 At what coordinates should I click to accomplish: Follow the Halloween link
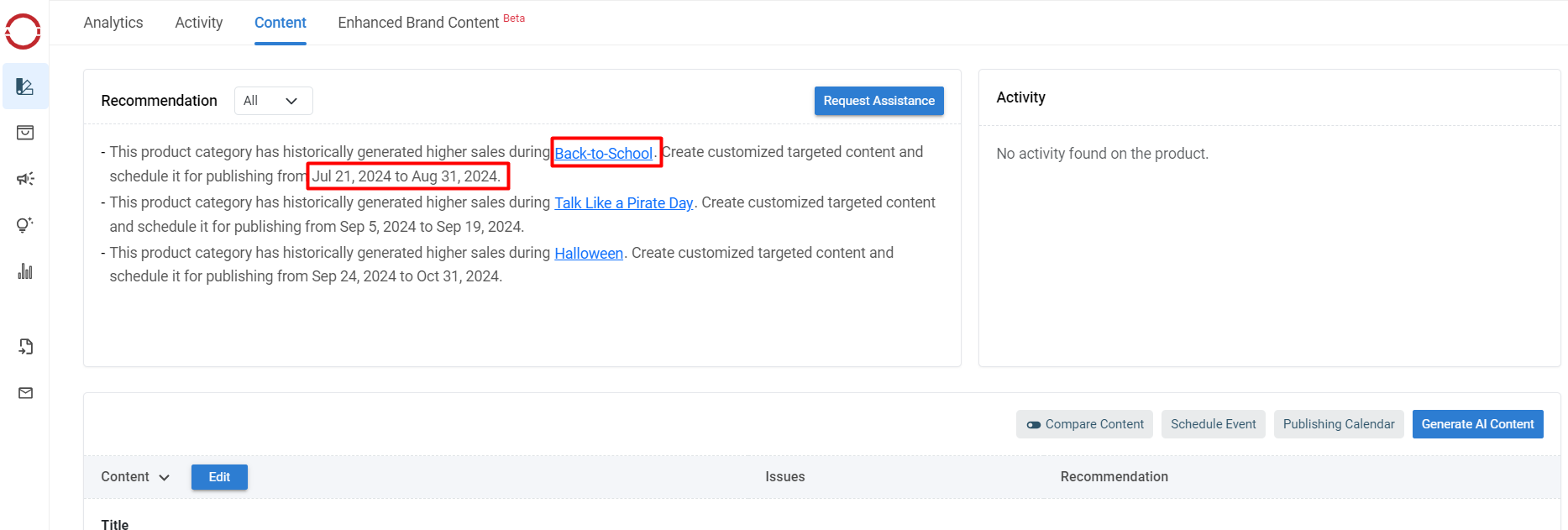(x=589, y=253)
